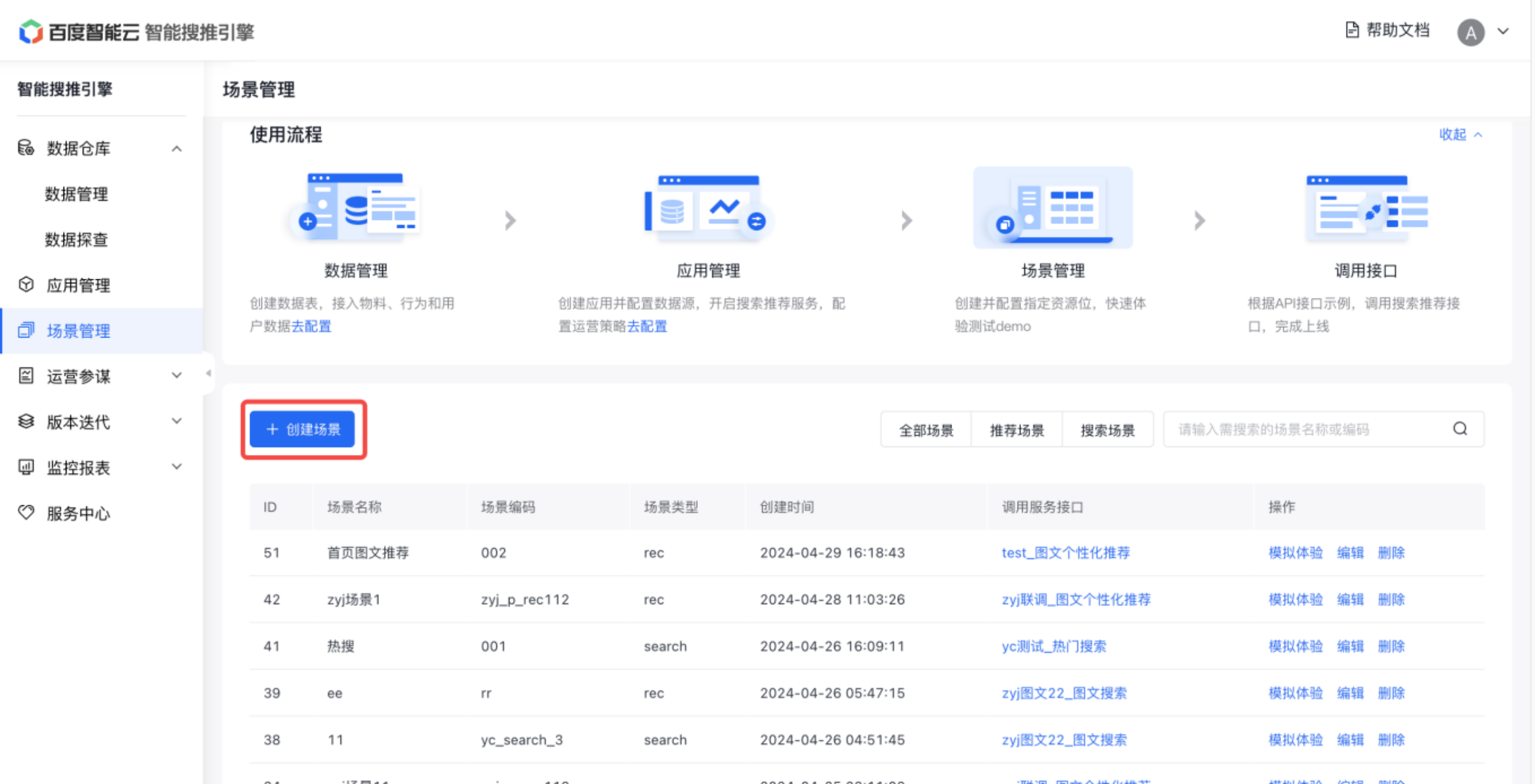The image size is (1535, 784).
Task: Click the 数据仓库 database icon
Action: click(26, 147)
